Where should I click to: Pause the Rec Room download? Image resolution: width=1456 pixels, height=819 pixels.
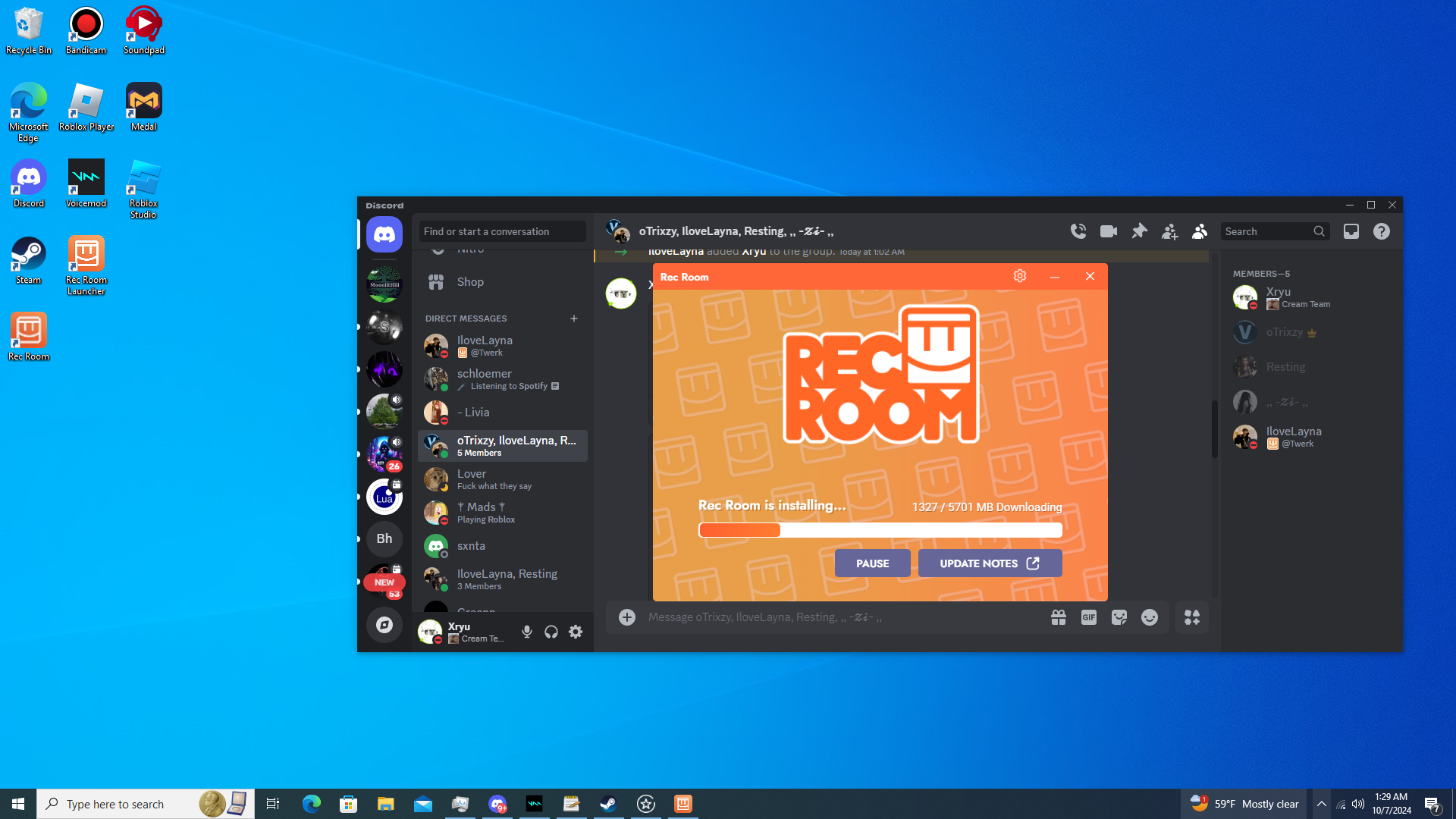coord(872,563)
